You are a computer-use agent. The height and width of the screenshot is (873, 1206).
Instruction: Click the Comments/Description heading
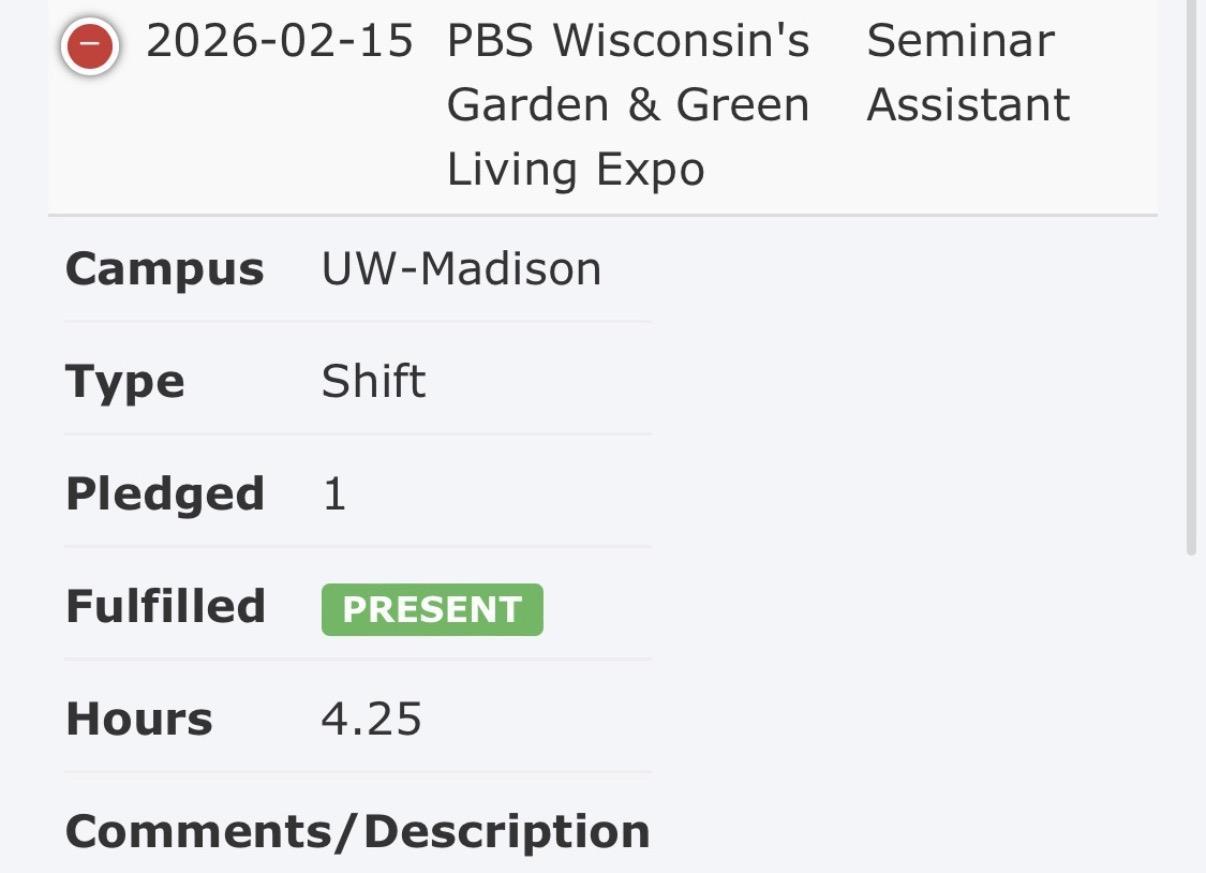tap(357, 832)
